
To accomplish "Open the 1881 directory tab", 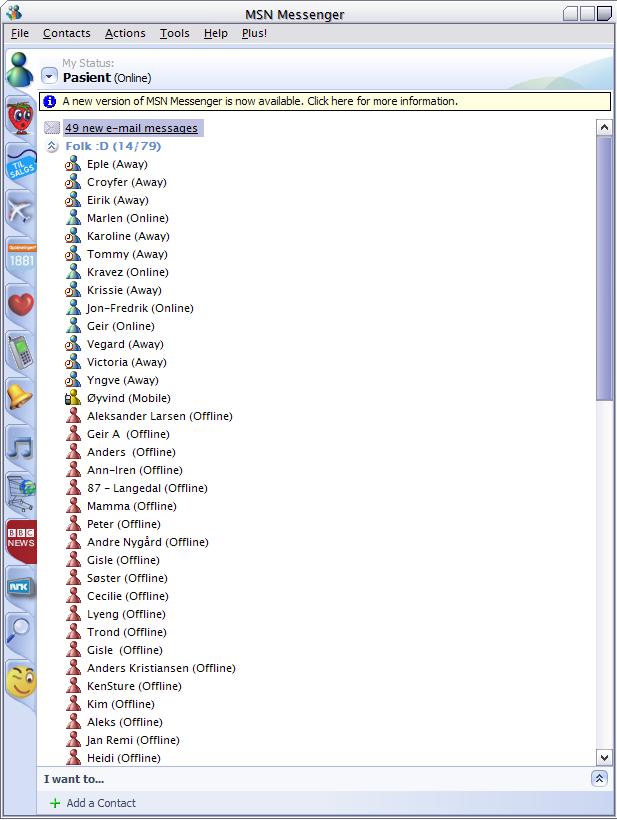I will point(21,258).
